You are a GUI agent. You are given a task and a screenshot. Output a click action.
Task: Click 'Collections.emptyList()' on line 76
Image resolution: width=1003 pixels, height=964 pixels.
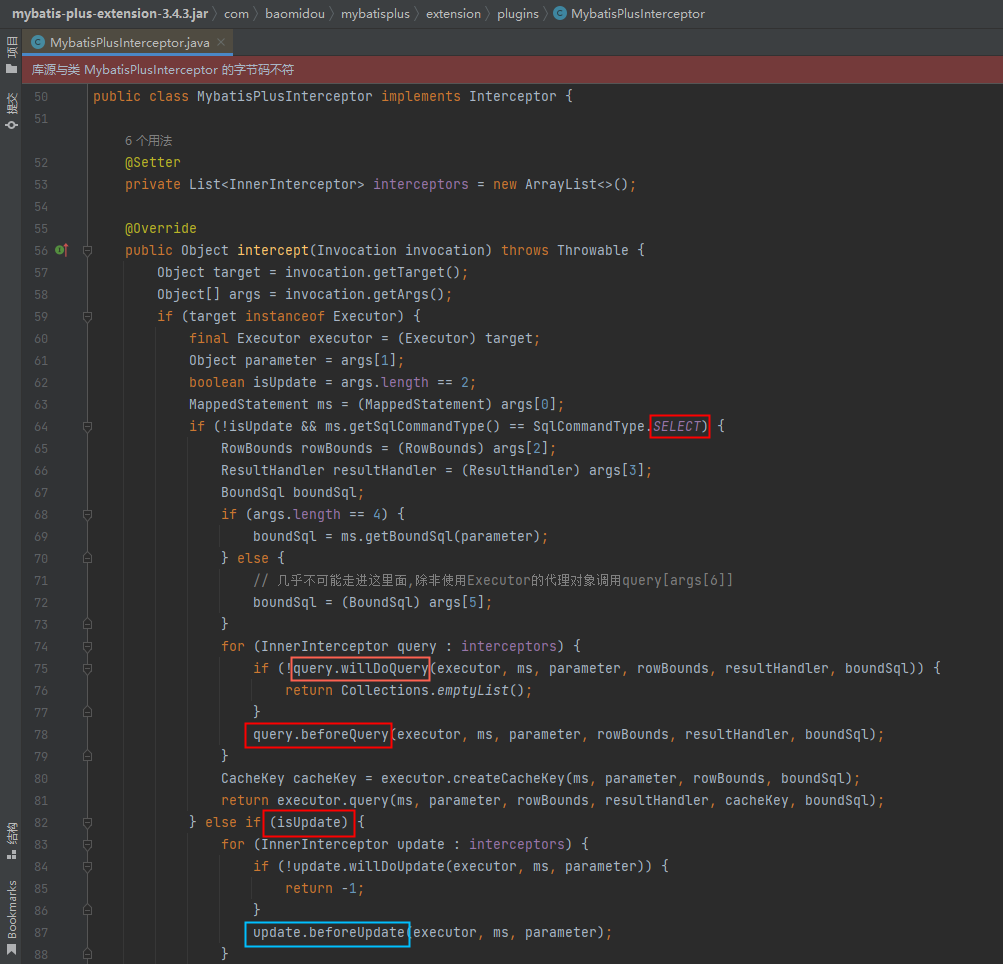tap(432, 690)
